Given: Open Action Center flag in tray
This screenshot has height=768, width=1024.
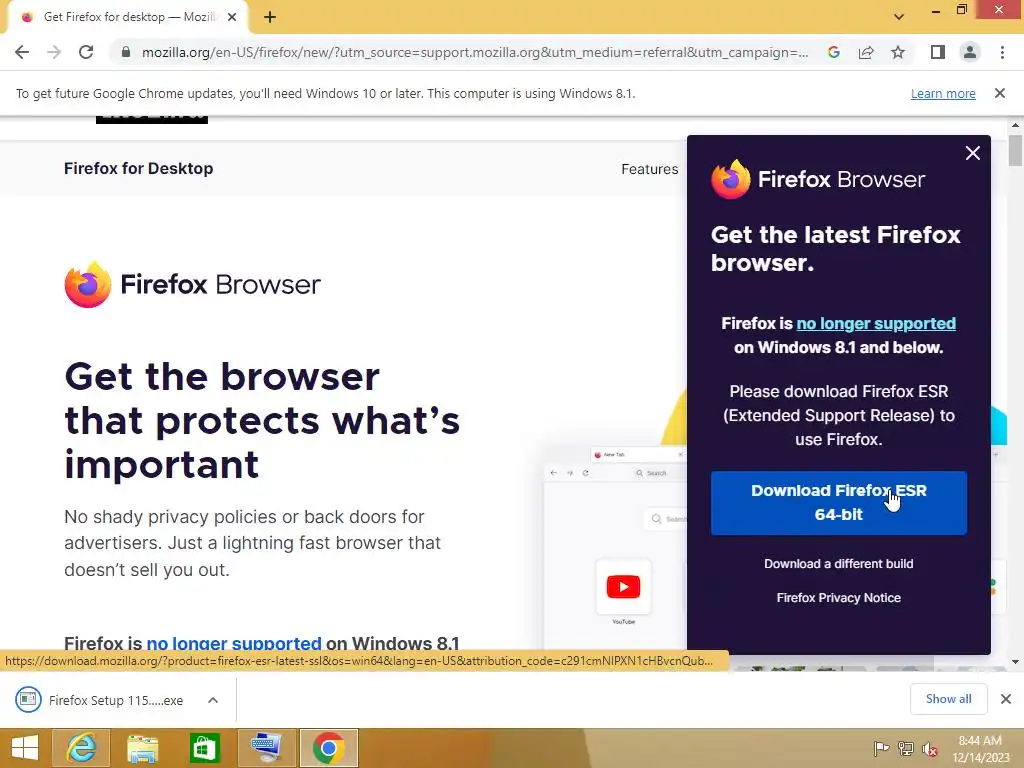Looking at the screenshot, I should (881, 748).
